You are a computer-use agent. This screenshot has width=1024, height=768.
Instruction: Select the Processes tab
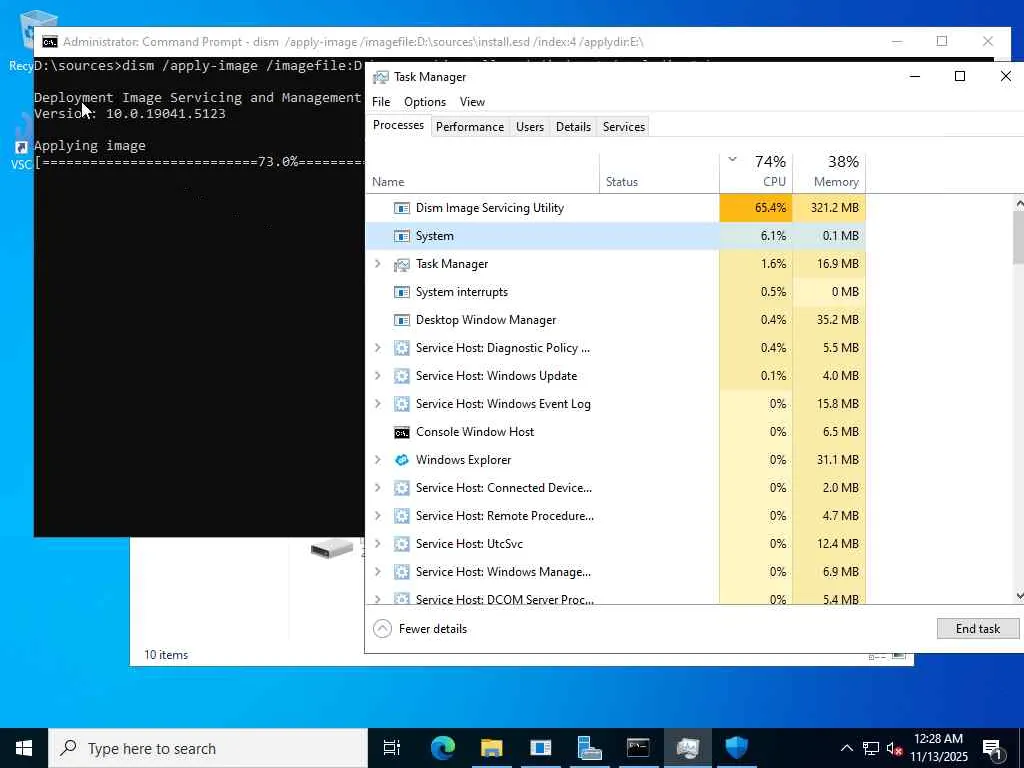click(398, 125)
